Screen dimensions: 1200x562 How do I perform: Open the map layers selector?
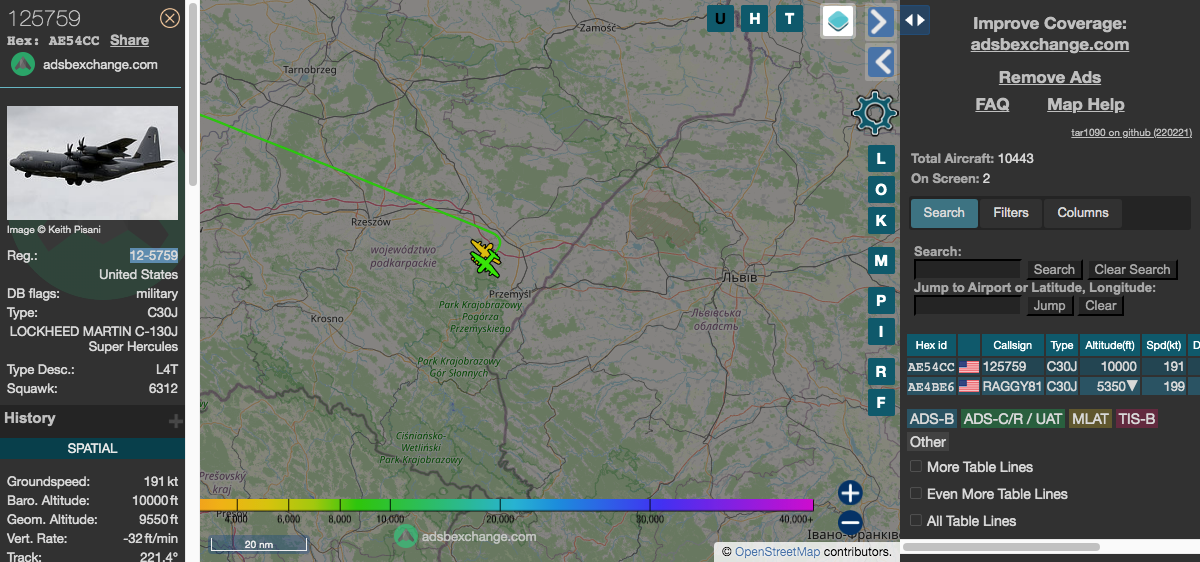(837, 20)
